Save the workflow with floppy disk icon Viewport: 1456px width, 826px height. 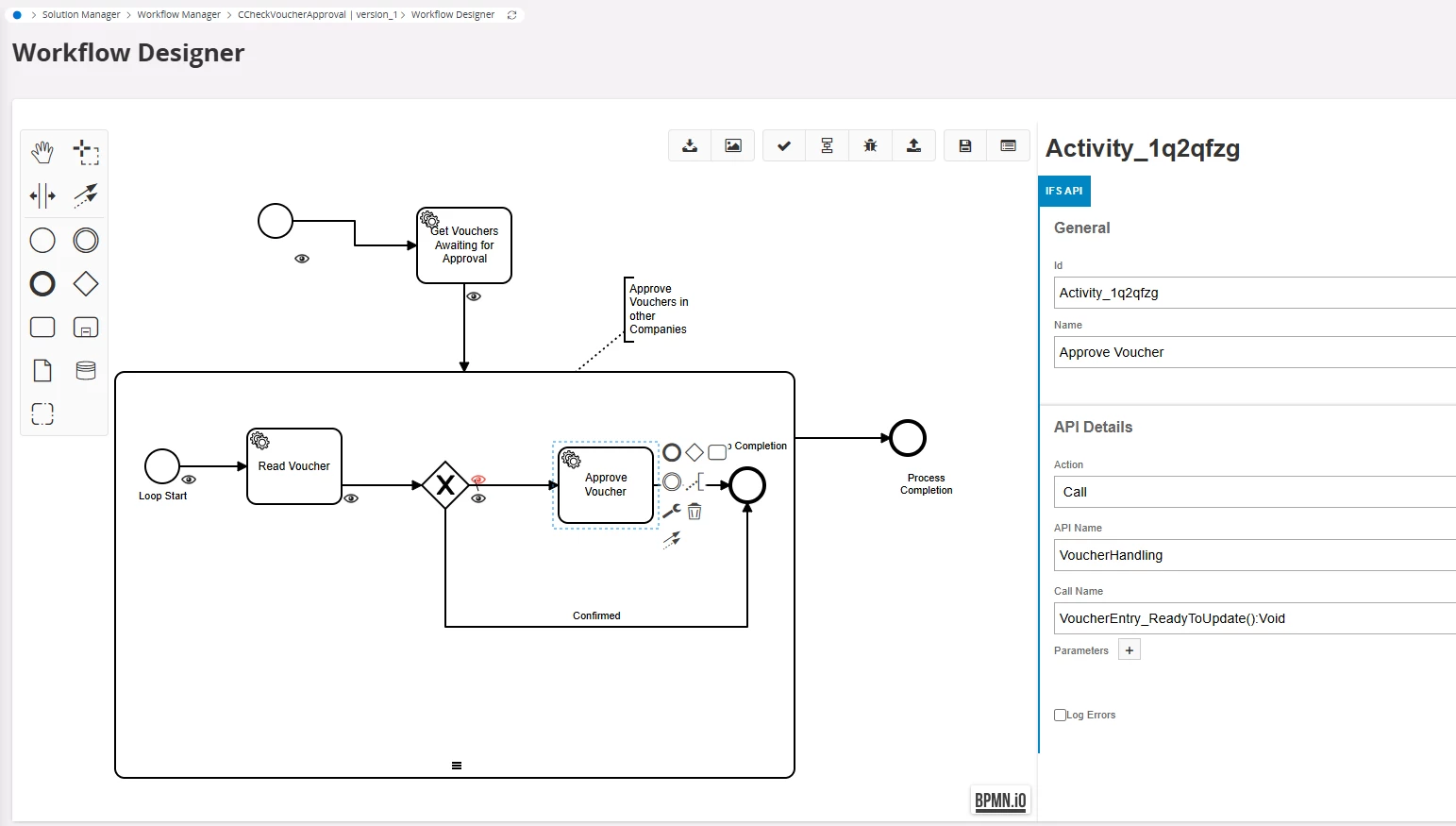[x=965, y=145]
